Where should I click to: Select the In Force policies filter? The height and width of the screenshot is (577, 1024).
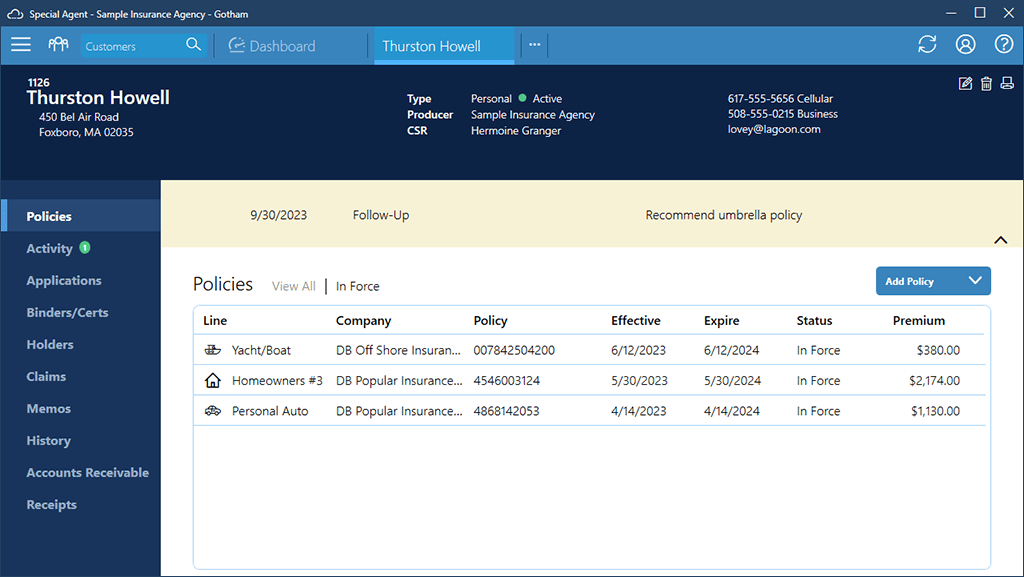point(357,286)
